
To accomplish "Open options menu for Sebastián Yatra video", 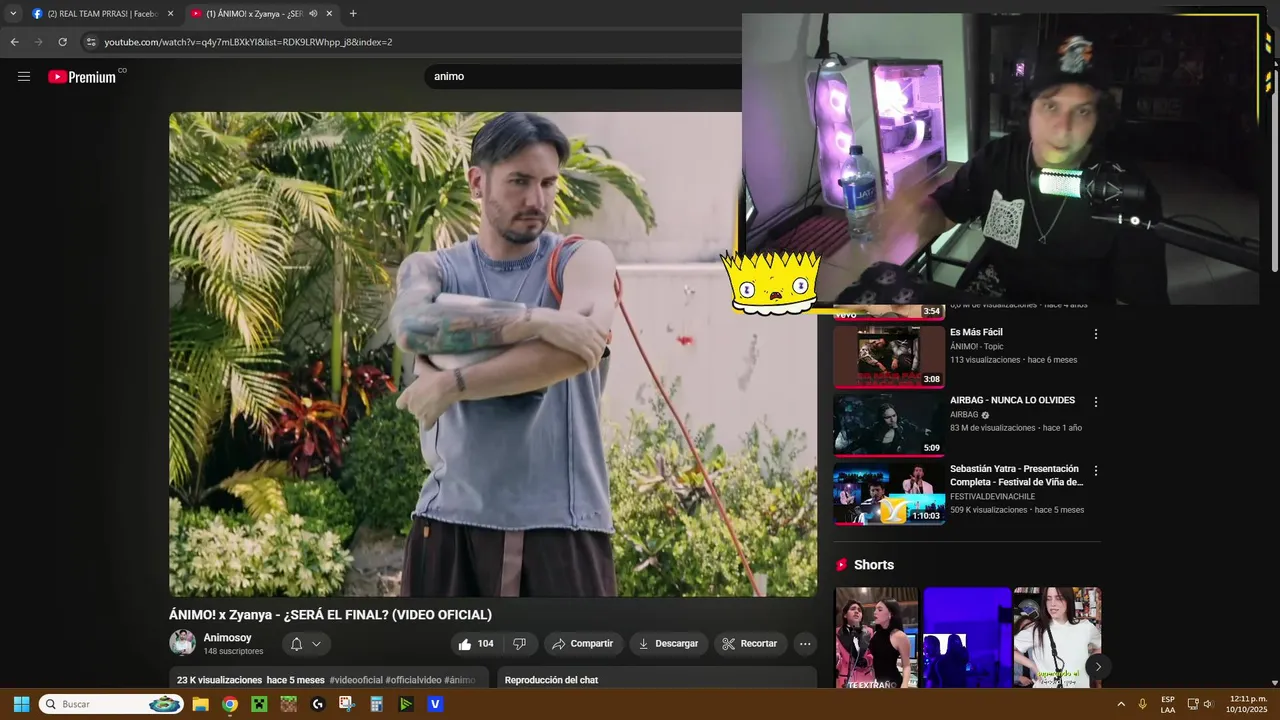I will 1096,470.
